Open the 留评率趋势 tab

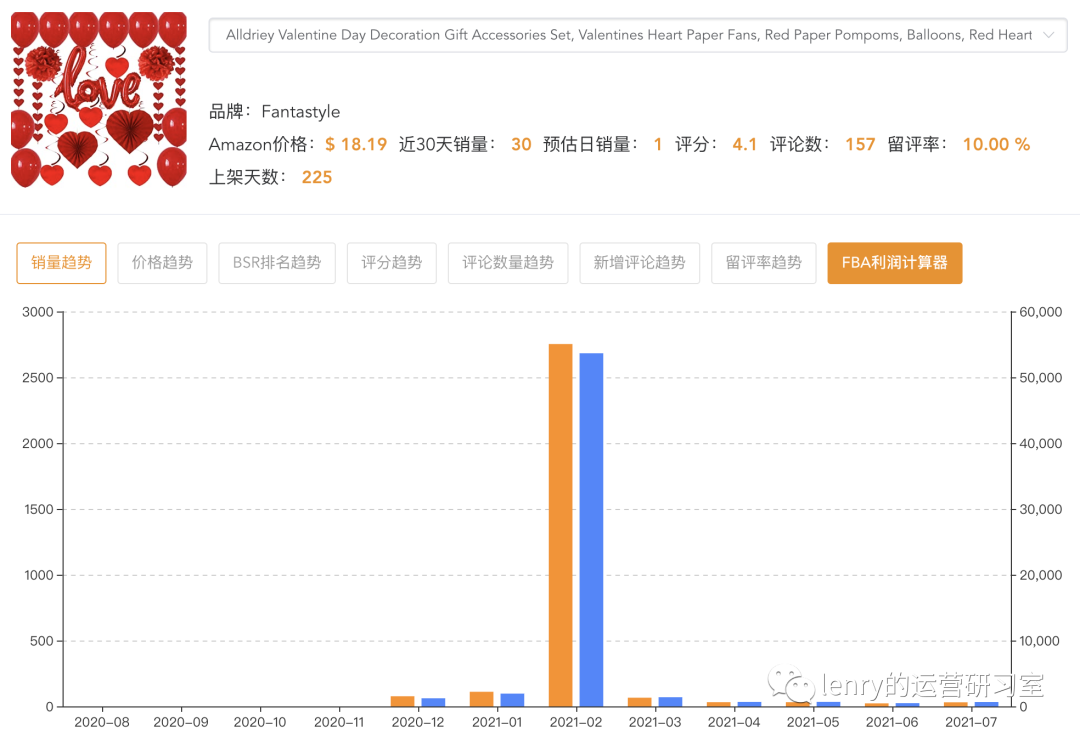[x=763, y=262]
